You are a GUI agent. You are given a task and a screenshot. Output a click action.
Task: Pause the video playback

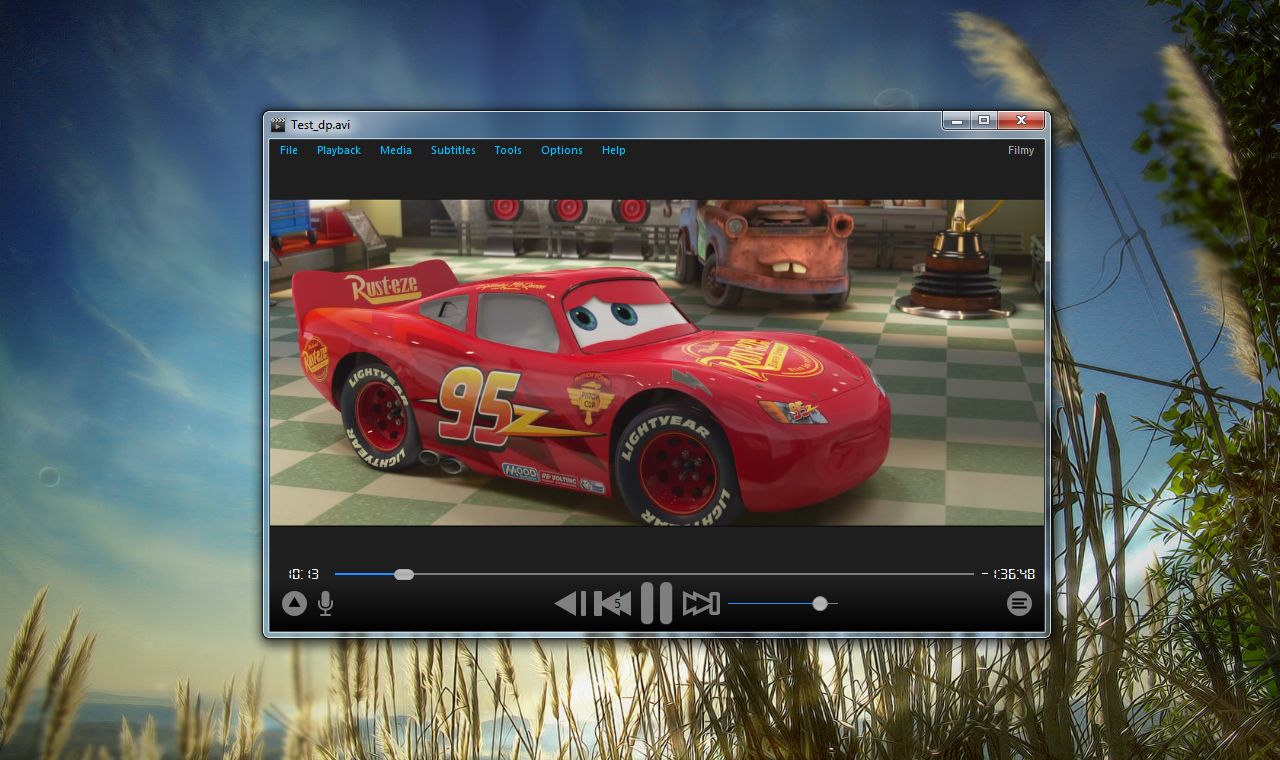[656, 603]
